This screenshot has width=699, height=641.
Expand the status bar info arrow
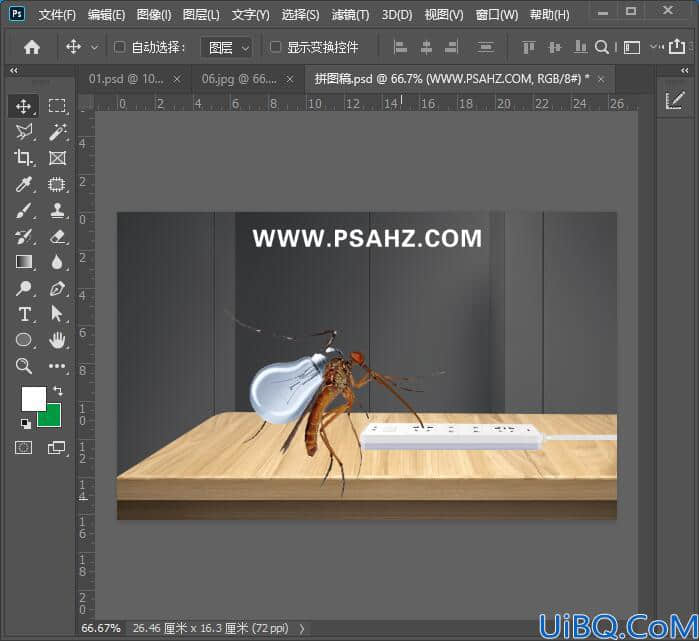pos(302,629)
